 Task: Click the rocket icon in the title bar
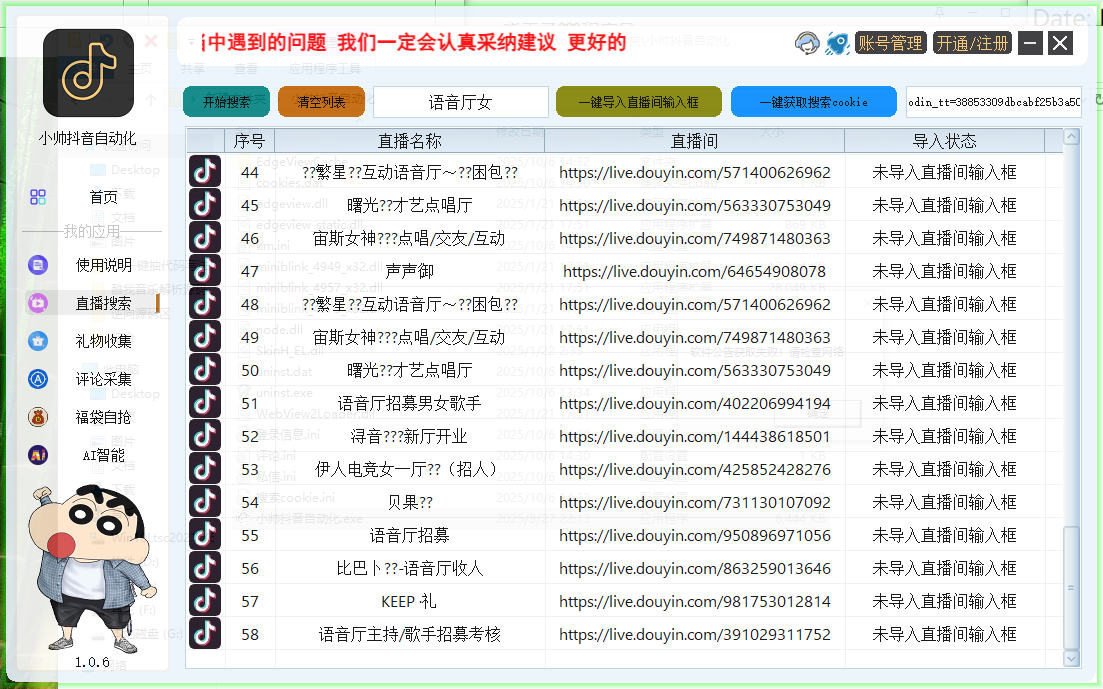[838, 43]
